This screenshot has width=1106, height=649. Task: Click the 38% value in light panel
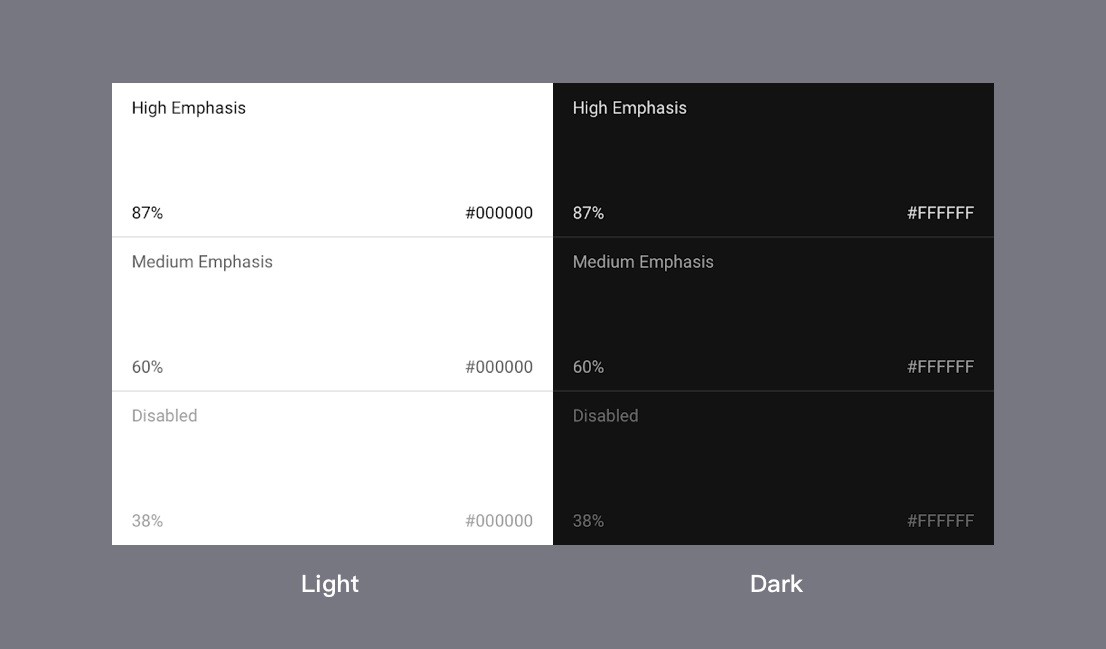(147, 521)
